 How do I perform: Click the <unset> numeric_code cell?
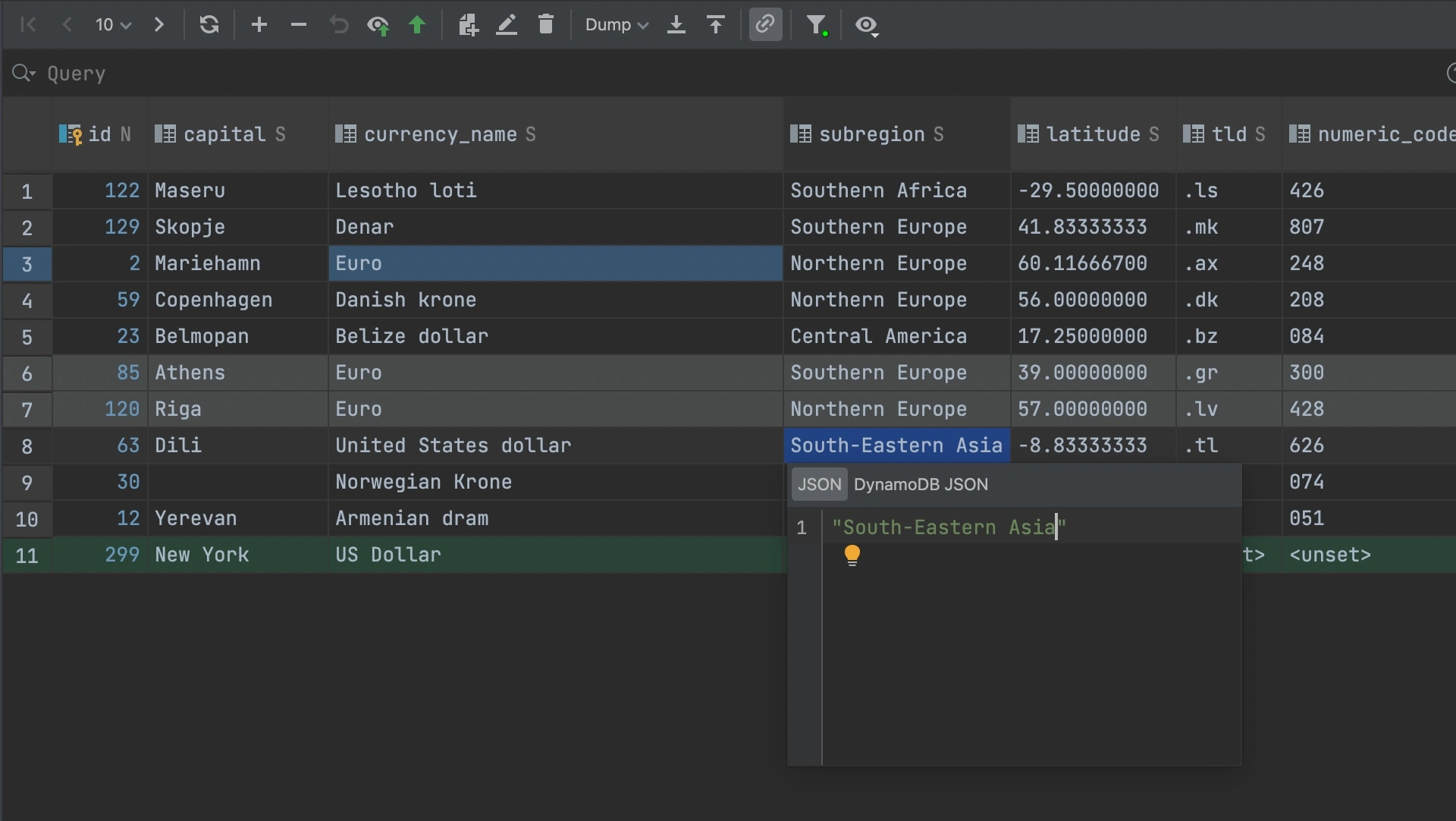pos(1369,555)
